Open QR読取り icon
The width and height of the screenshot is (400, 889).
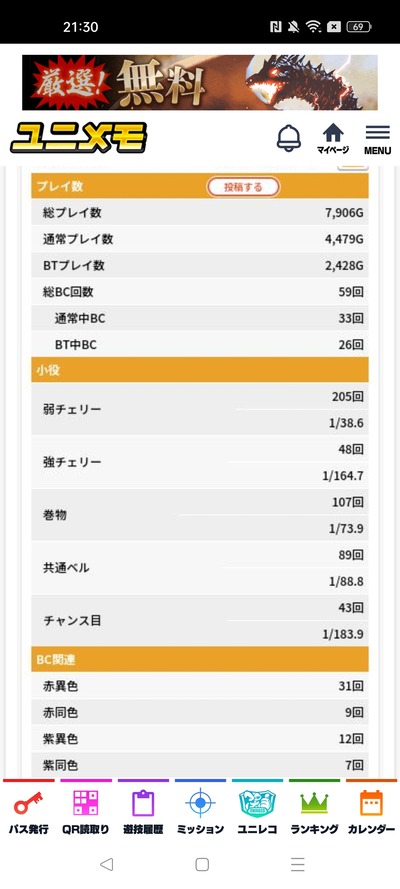86,811
